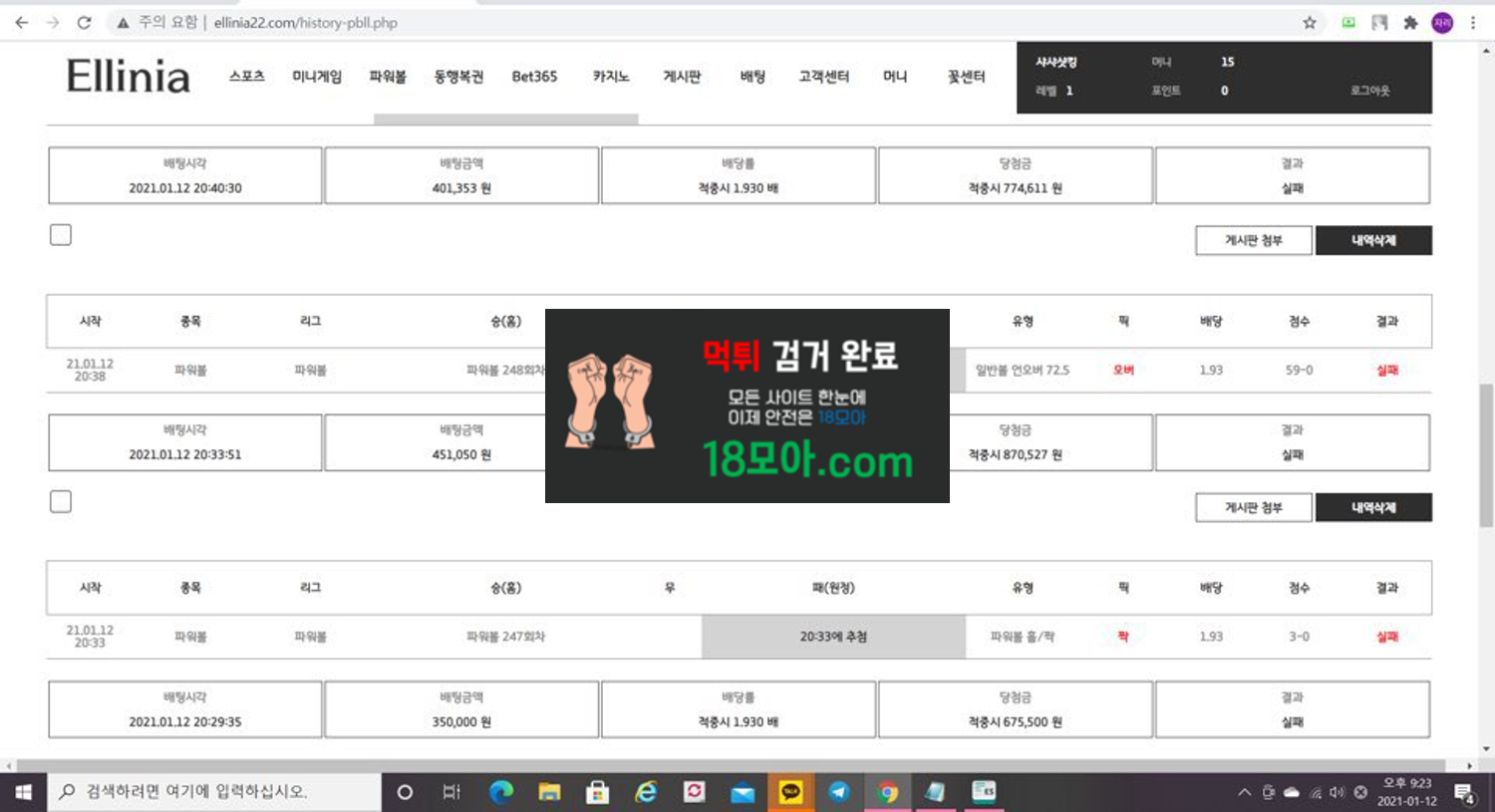Launch Internet Explorer from the taskbar
The image size is (1495, 812).
click(646, 792)
